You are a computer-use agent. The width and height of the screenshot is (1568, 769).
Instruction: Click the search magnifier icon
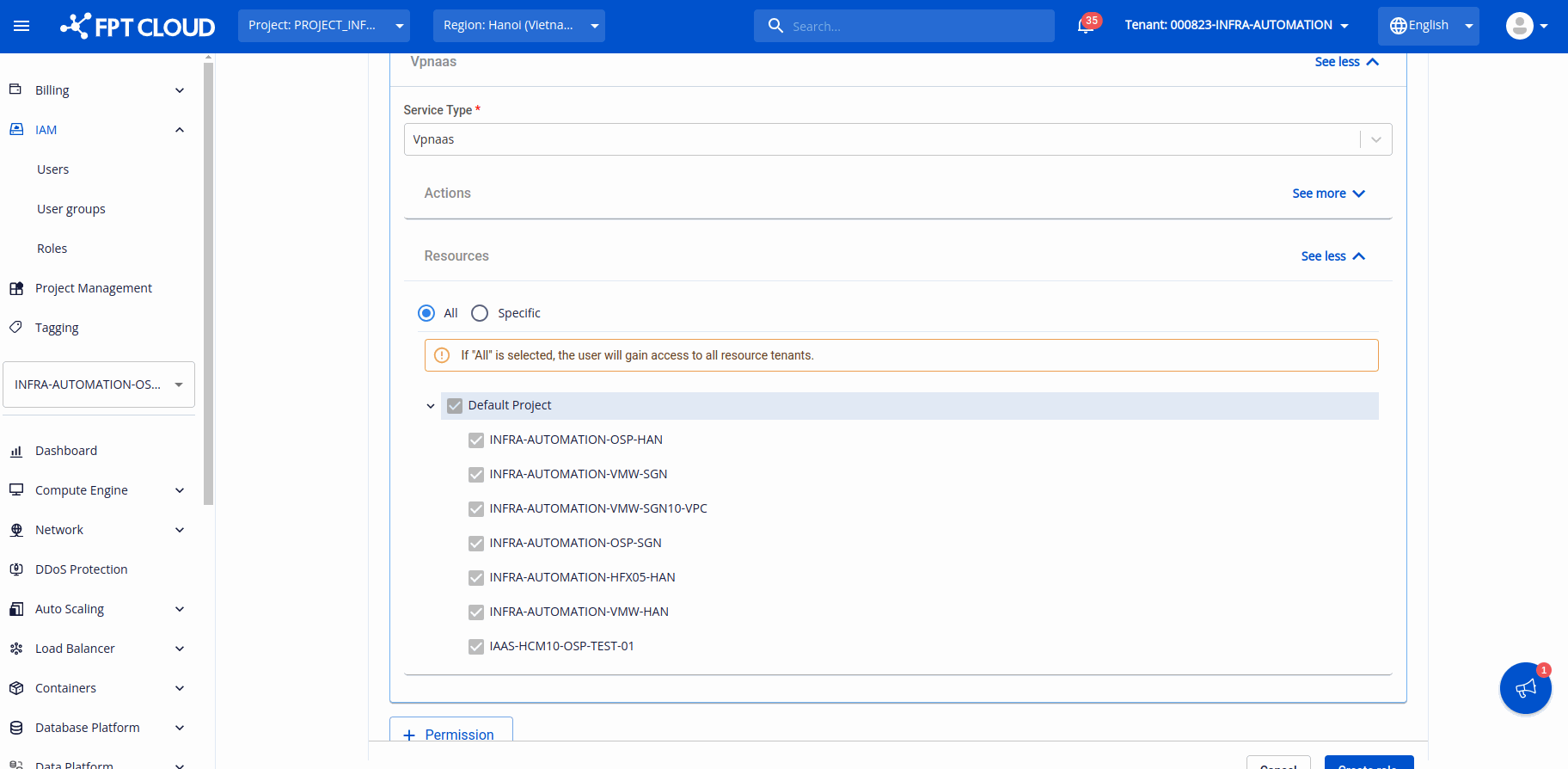tap(775, 26)
